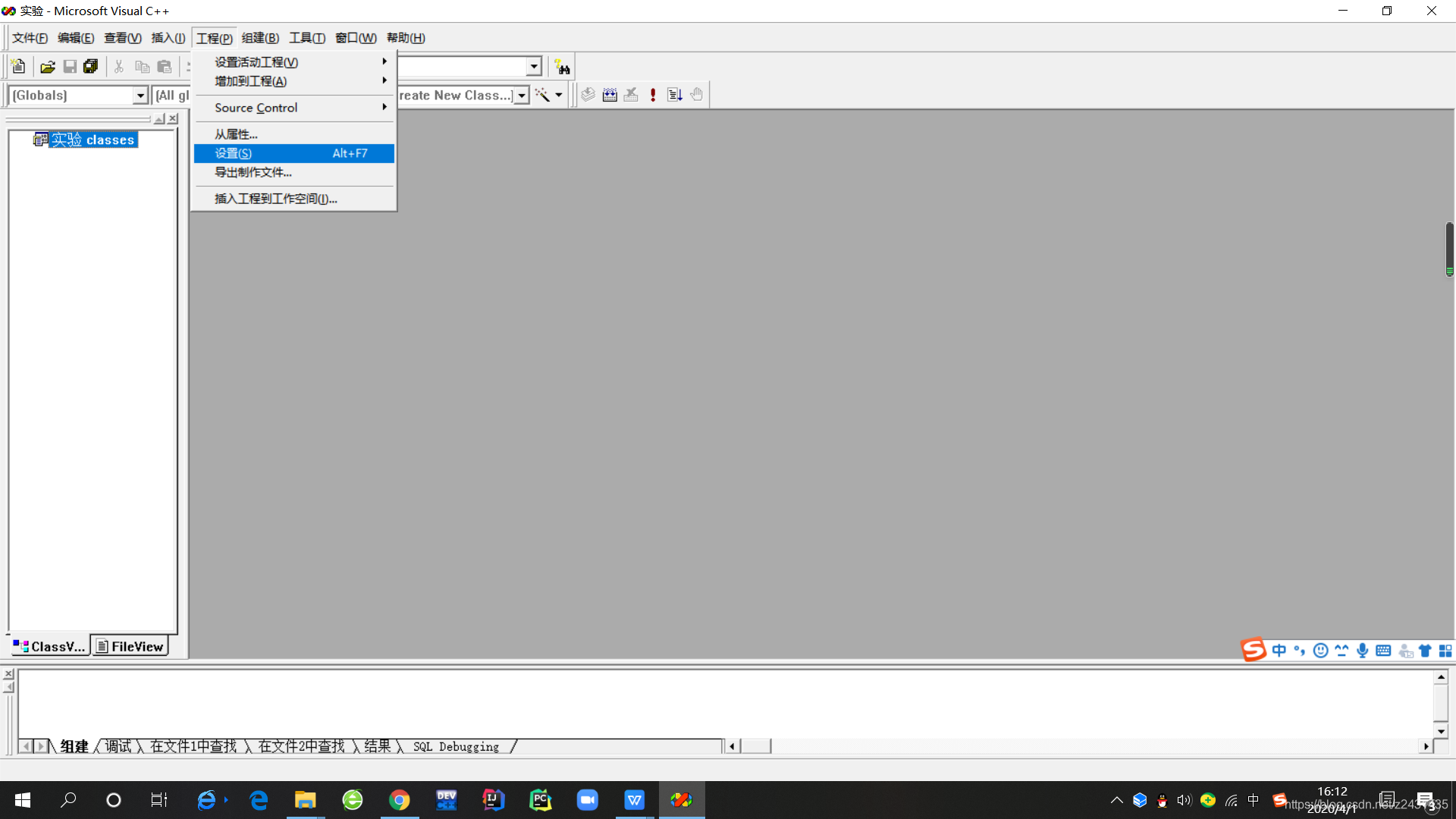This screenshot has width=1456, height=819.
Task: Launch the WizardBar magic wand action
Action: click(x=542, y=95)
